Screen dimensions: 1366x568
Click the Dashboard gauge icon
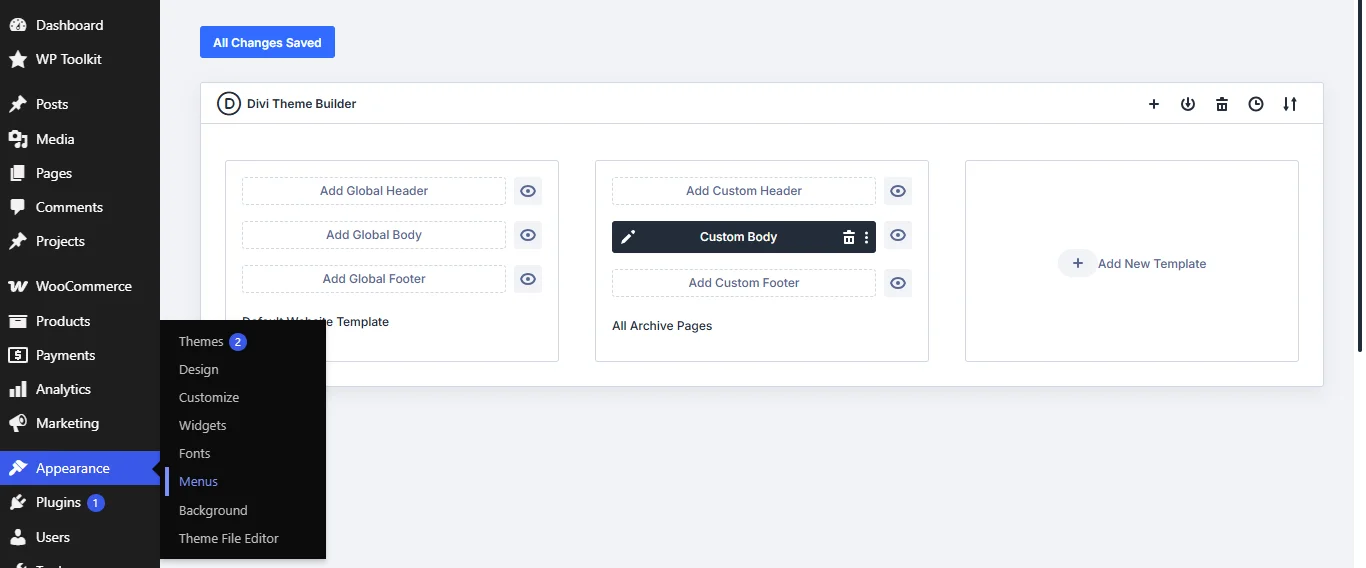17,25
